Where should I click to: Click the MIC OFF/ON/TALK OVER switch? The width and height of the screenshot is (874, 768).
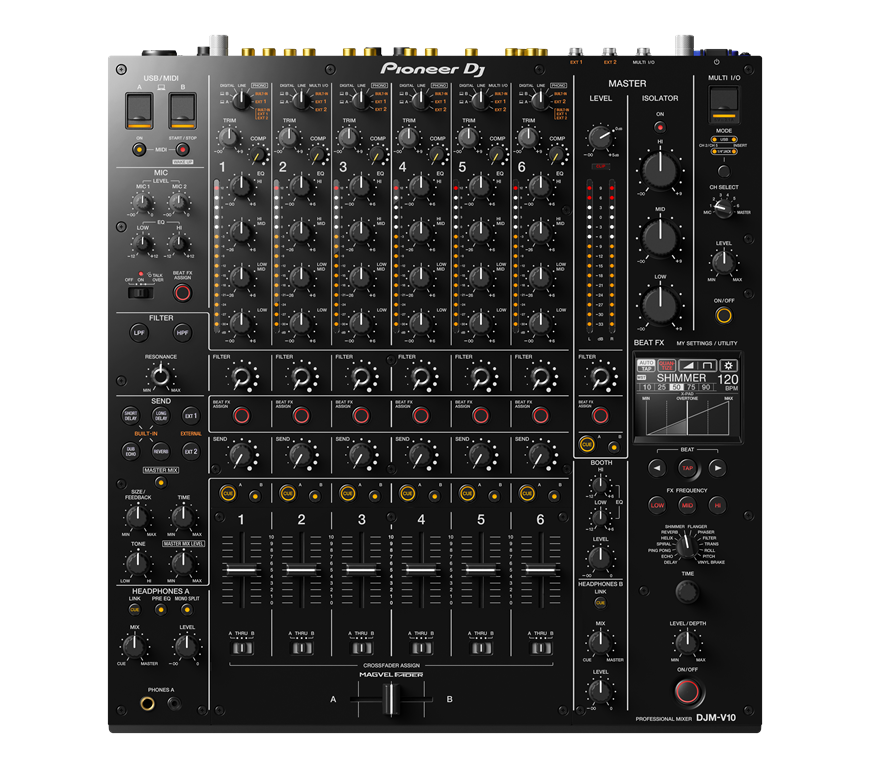tap(140, 293)
